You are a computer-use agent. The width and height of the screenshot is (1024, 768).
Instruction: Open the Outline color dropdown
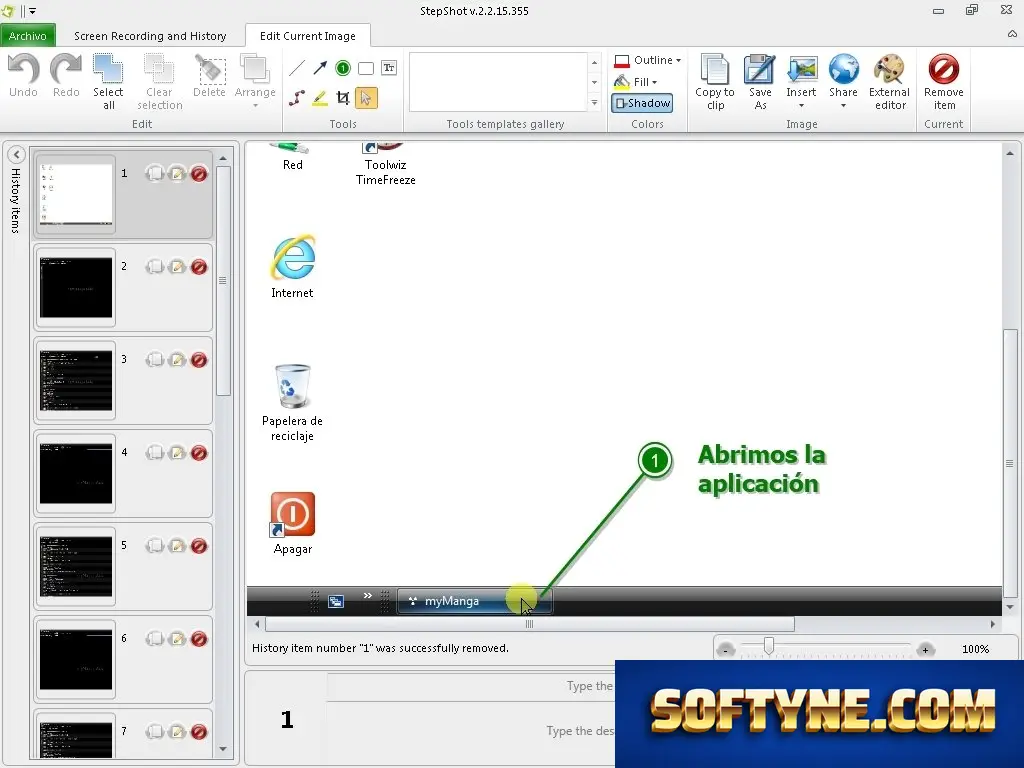click(x=648, y=60)
